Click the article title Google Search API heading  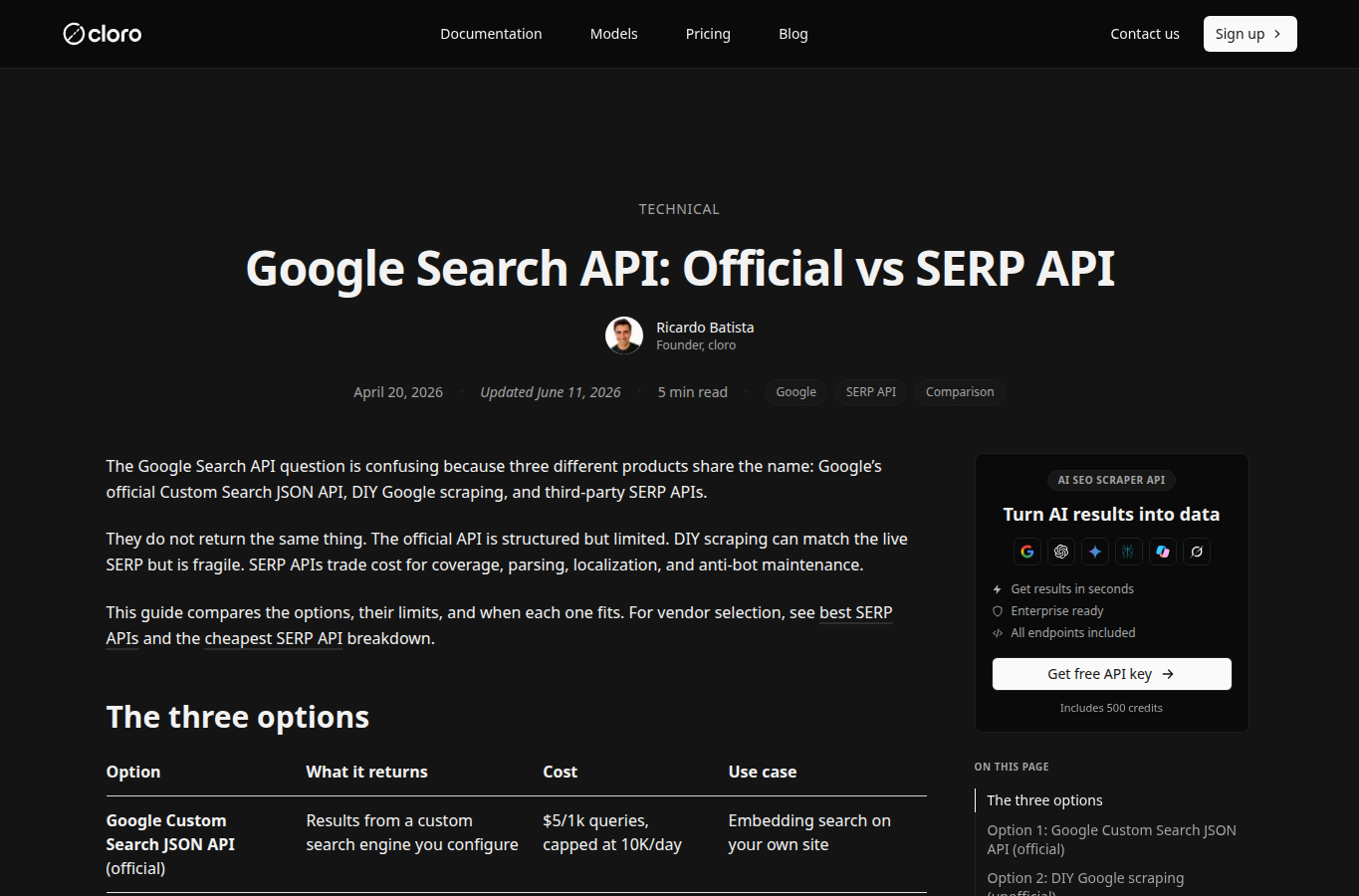680,269
